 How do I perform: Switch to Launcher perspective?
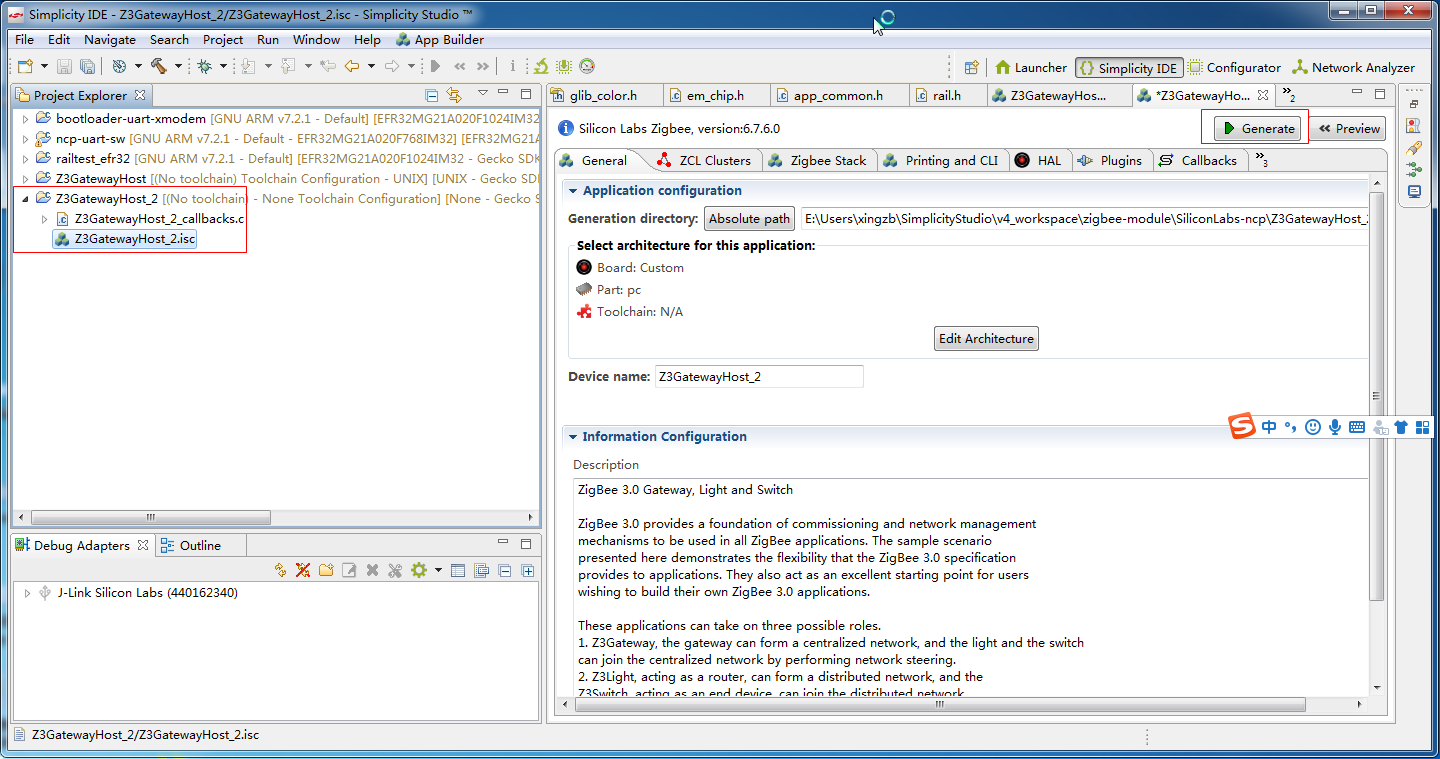pyautogui.click(x=1031, y=68)
